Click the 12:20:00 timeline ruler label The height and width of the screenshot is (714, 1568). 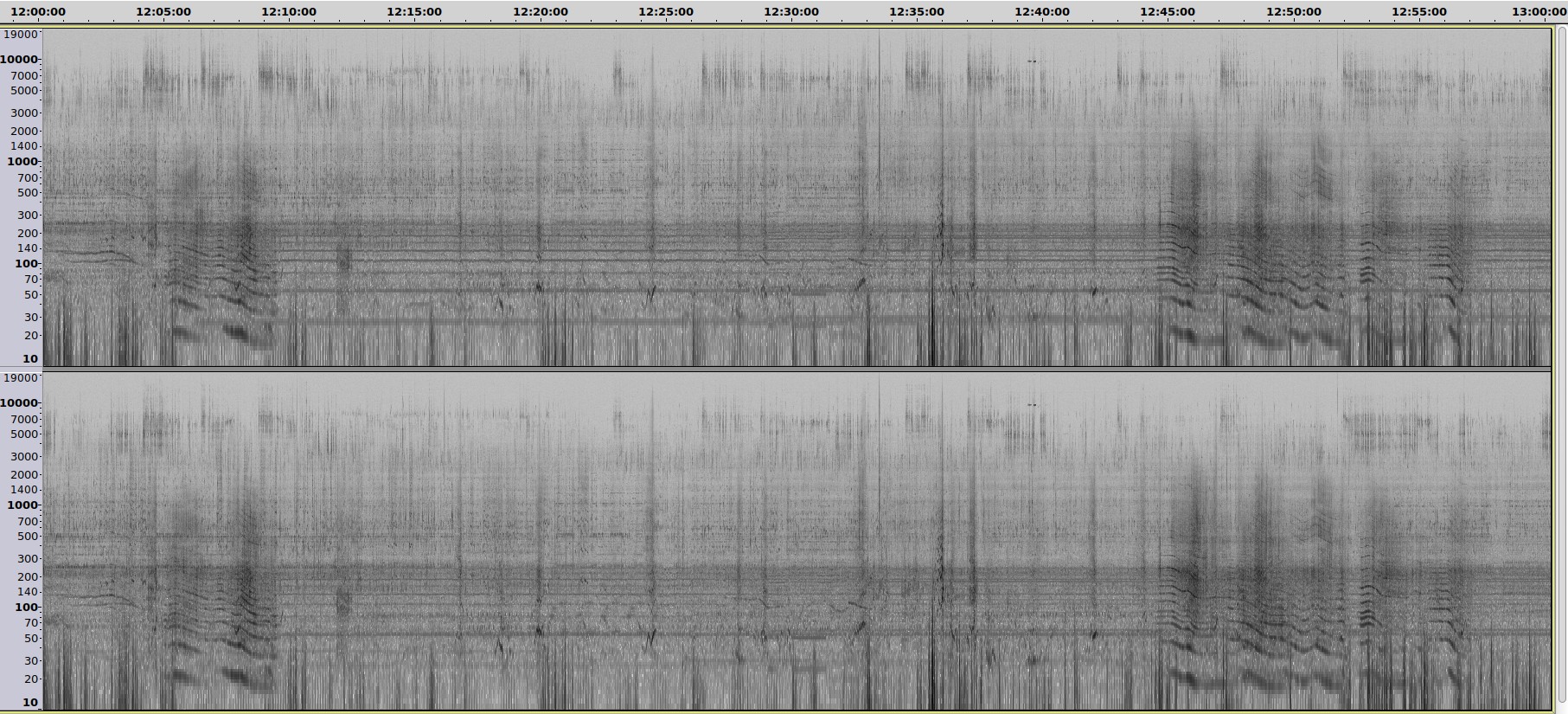click(x=541, y=12)
